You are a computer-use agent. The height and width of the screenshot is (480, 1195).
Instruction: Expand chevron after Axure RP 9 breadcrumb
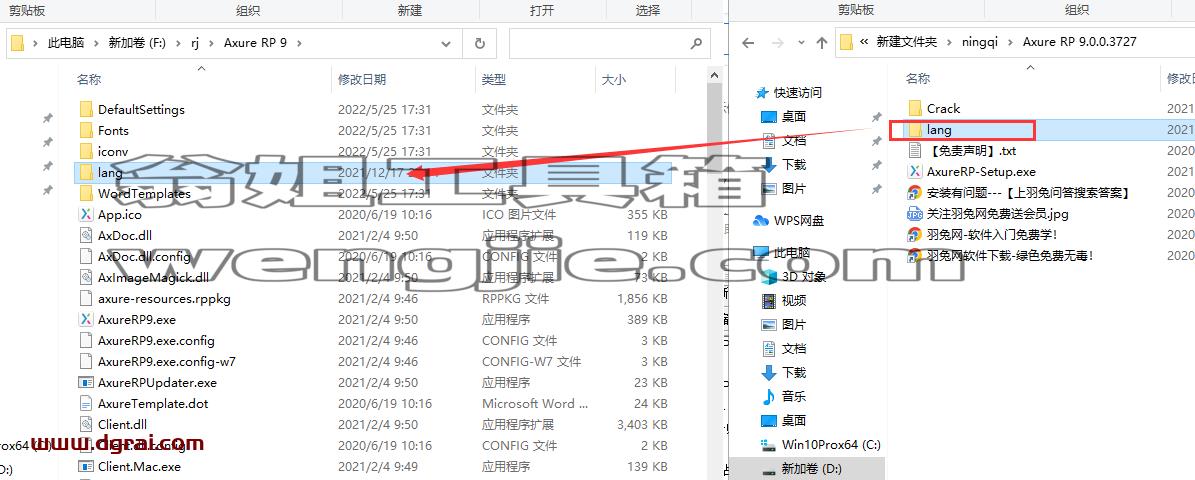[300, 43]
